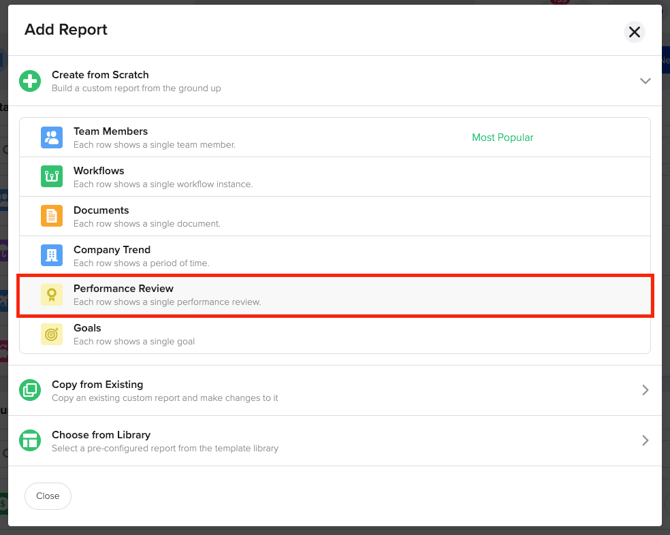Click the orange Documents icon
Viewport: 670px width, 535px height.
click(52, 216)
